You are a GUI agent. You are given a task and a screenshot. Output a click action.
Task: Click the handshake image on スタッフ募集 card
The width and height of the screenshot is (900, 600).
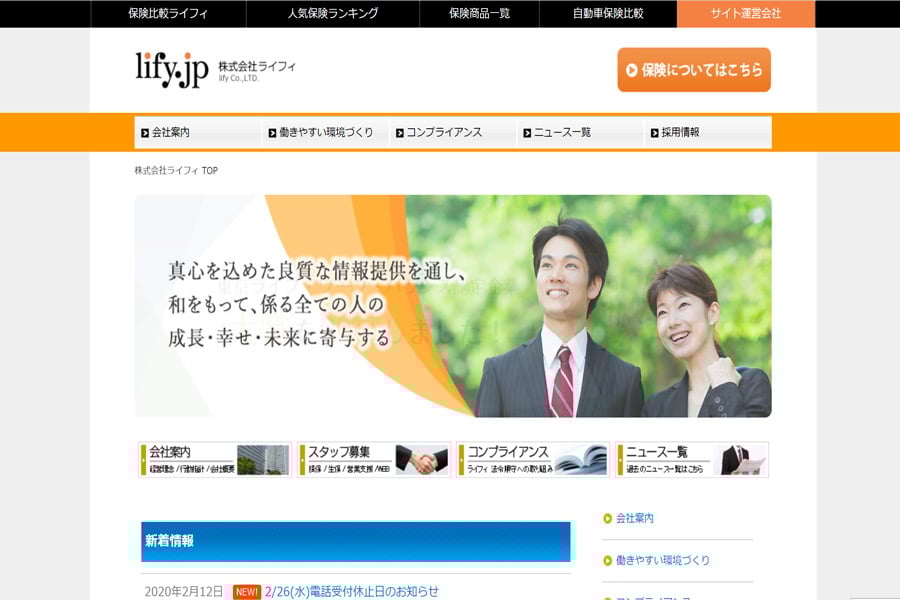click(x=422, y=460)
